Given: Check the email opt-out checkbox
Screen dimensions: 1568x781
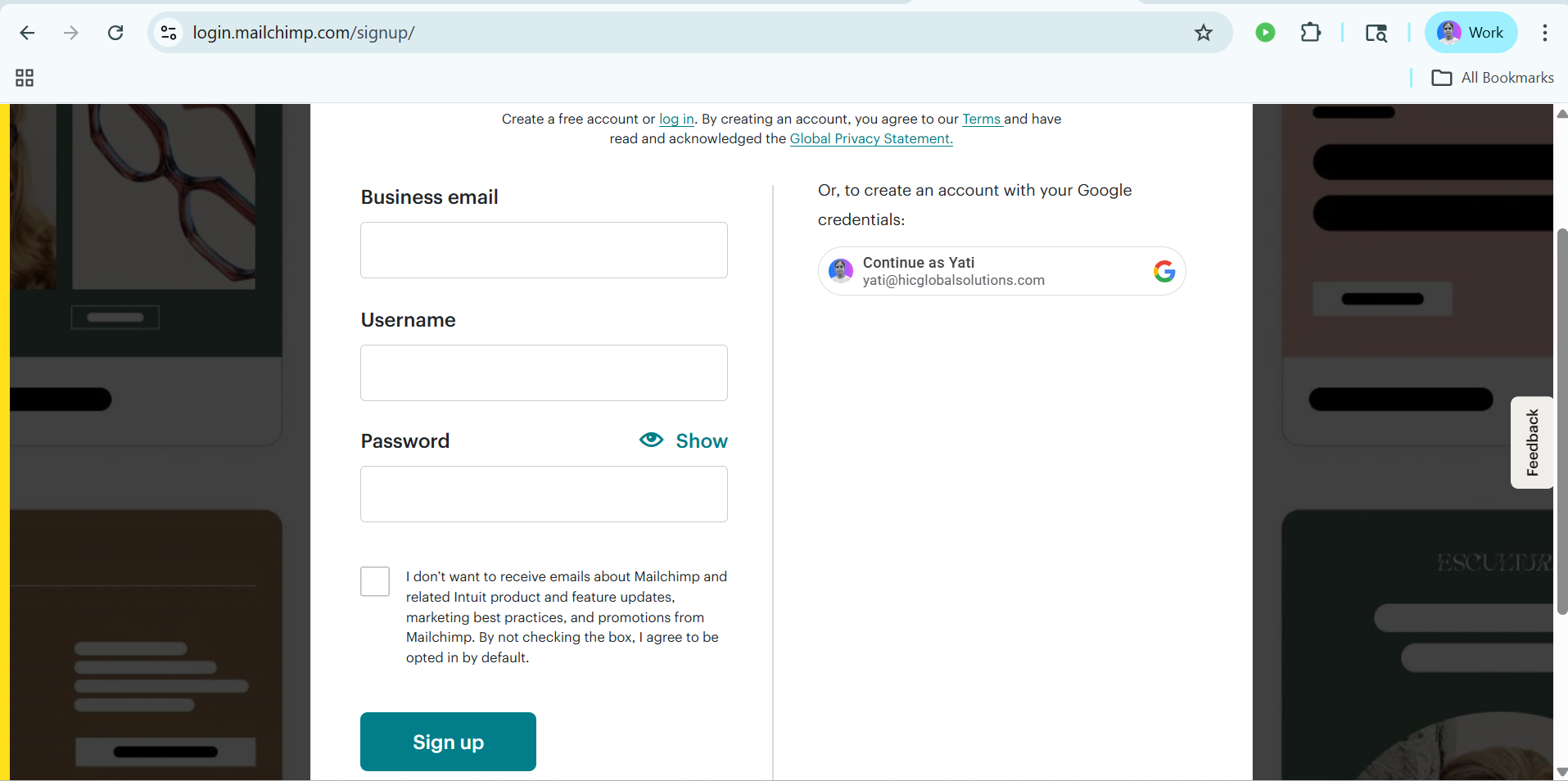Looking at the screenshot, I should pyautogui.click(x=375, y=581).
